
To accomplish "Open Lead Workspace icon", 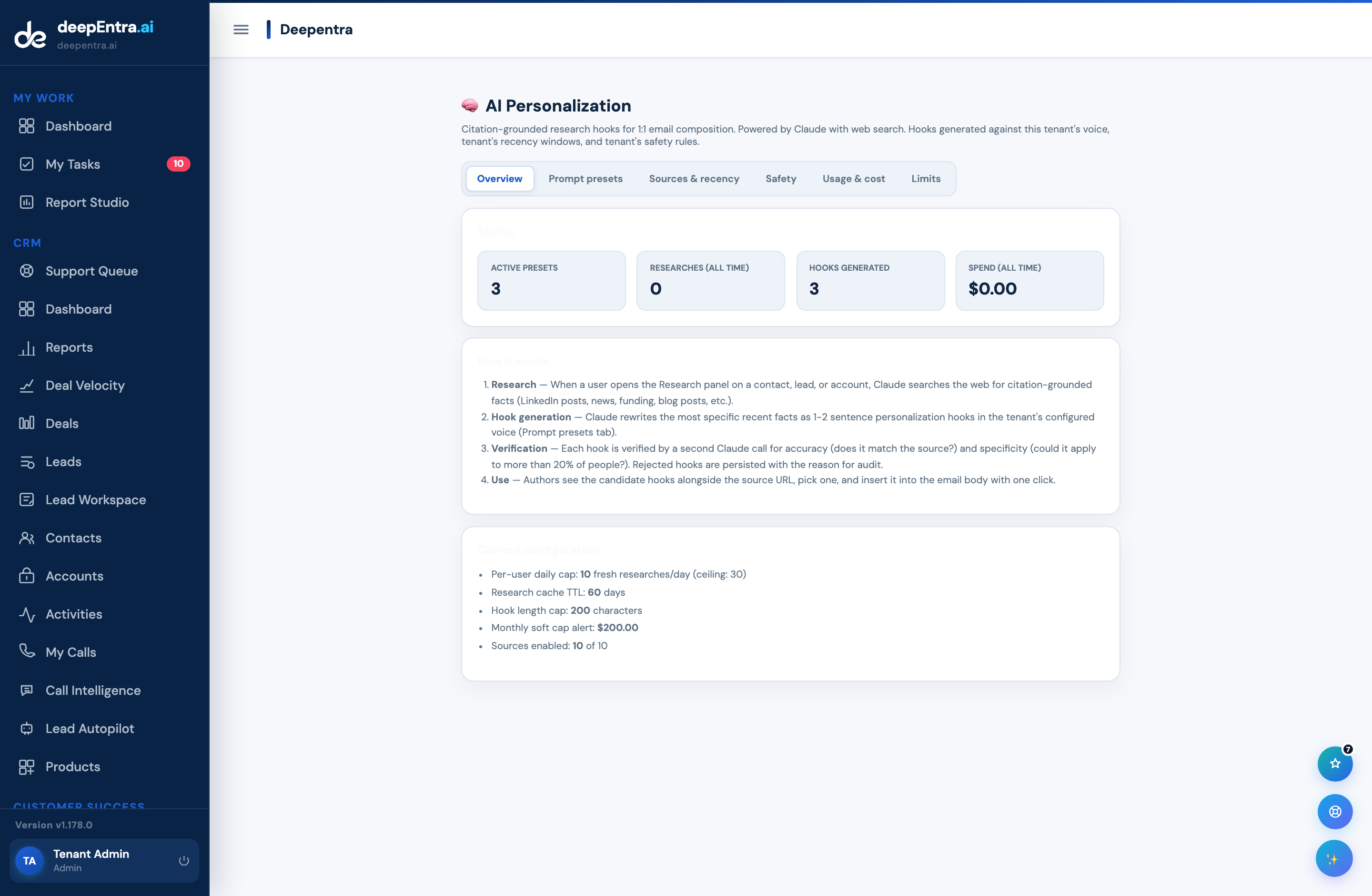I will pos(27,500).
